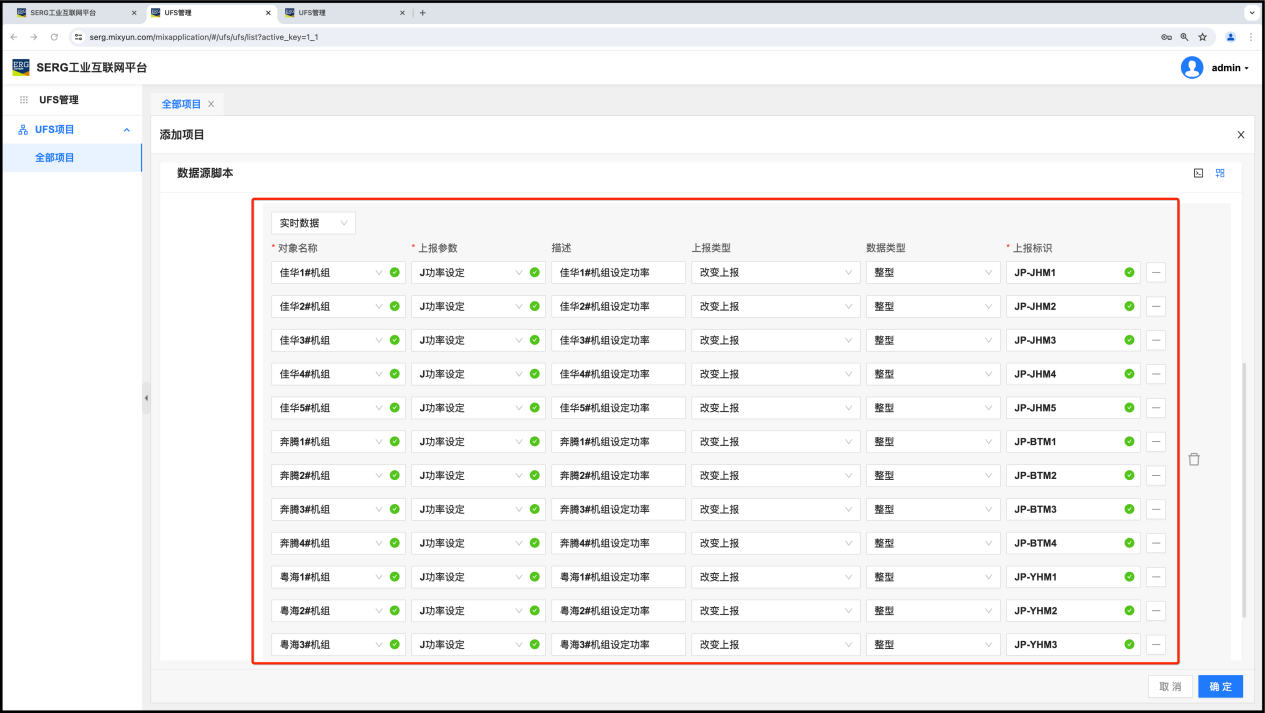Collapse the sidebar using the panel handle
The width and height of the screenshot is (1265, 713).
146,398
